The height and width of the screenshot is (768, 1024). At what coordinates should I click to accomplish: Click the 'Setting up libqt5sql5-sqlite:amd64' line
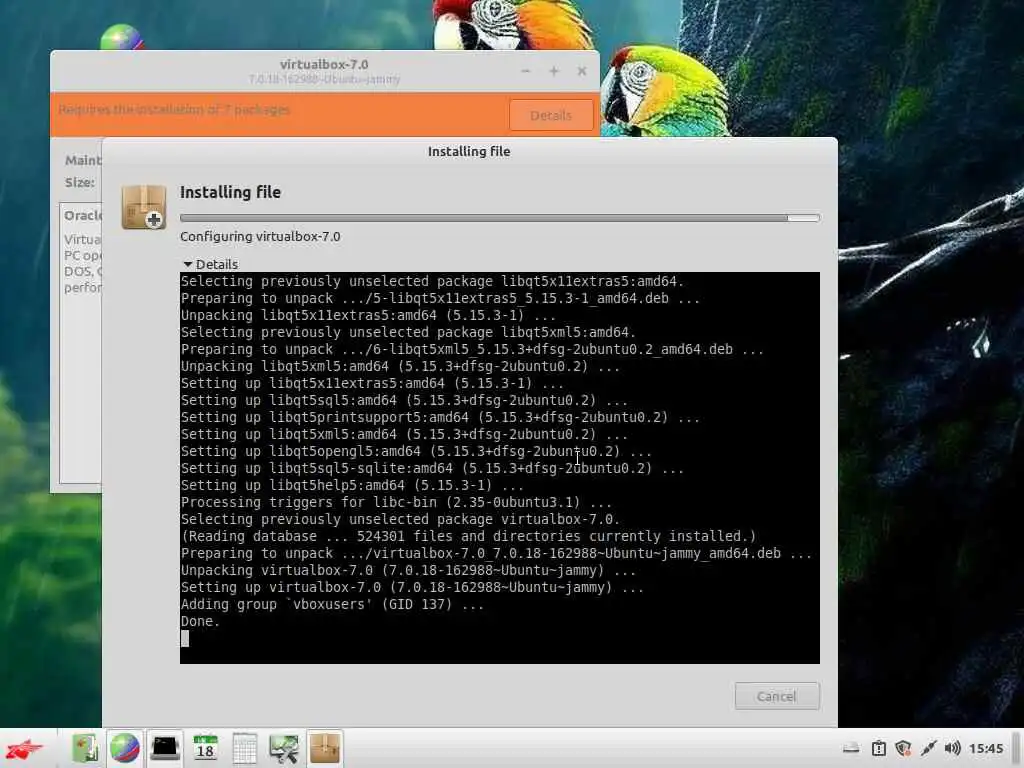432,468
